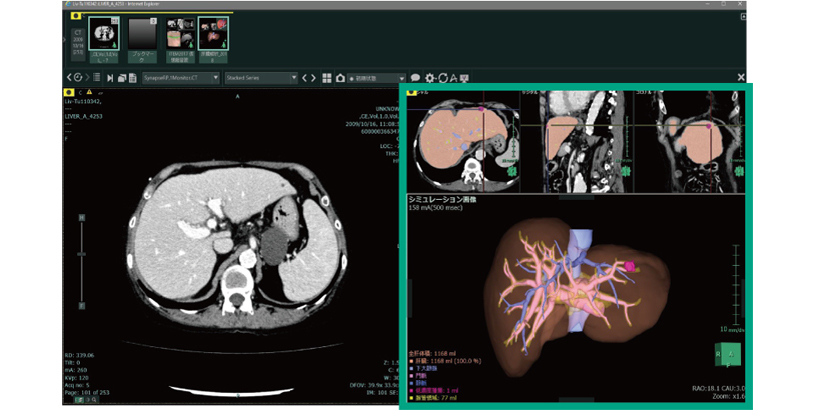Click the green tool button at viewport bottom-left

(79, 400)
